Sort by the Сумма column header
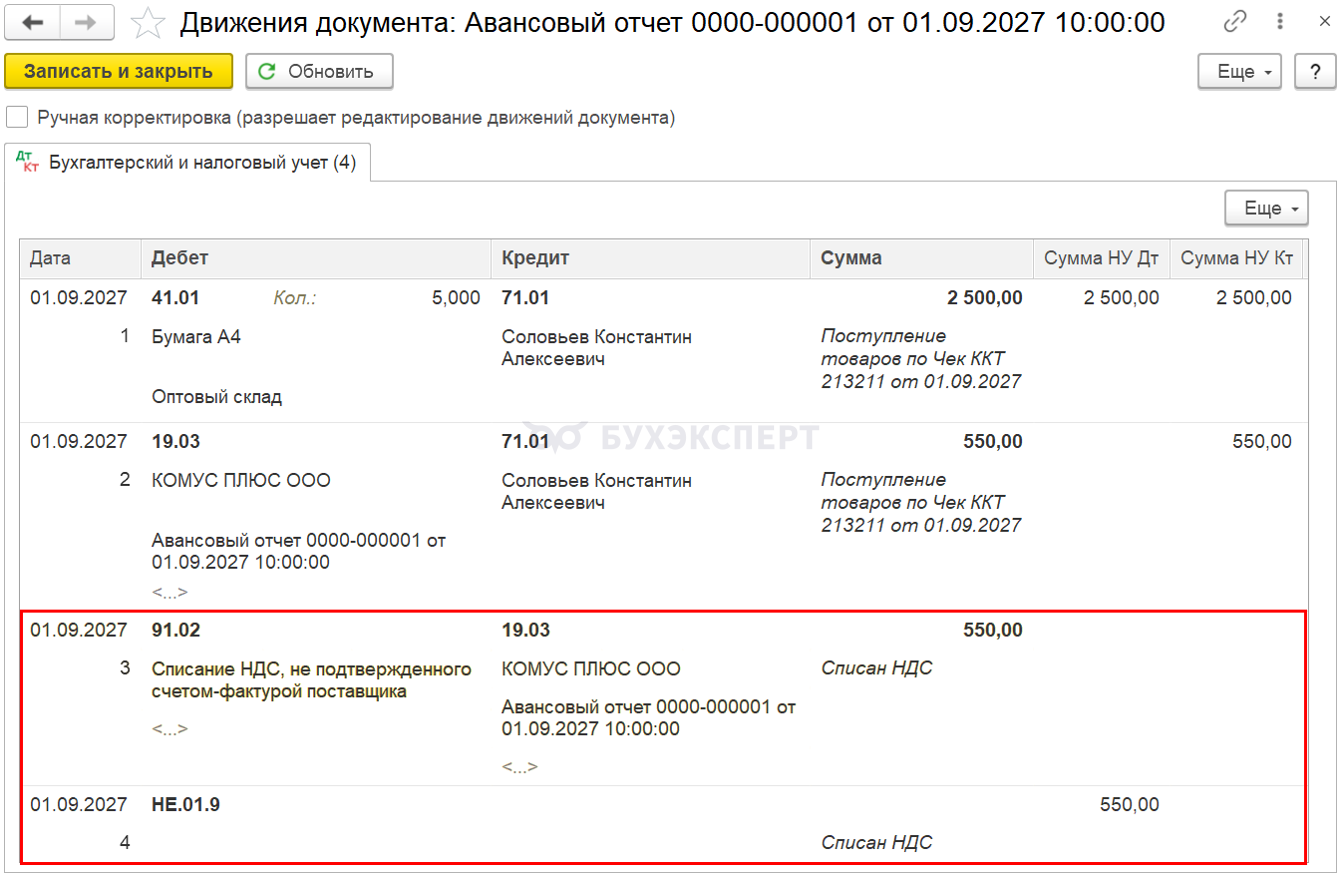Image resolution: width=1342 pixels, height=876 pixels. tap(851, 258)
